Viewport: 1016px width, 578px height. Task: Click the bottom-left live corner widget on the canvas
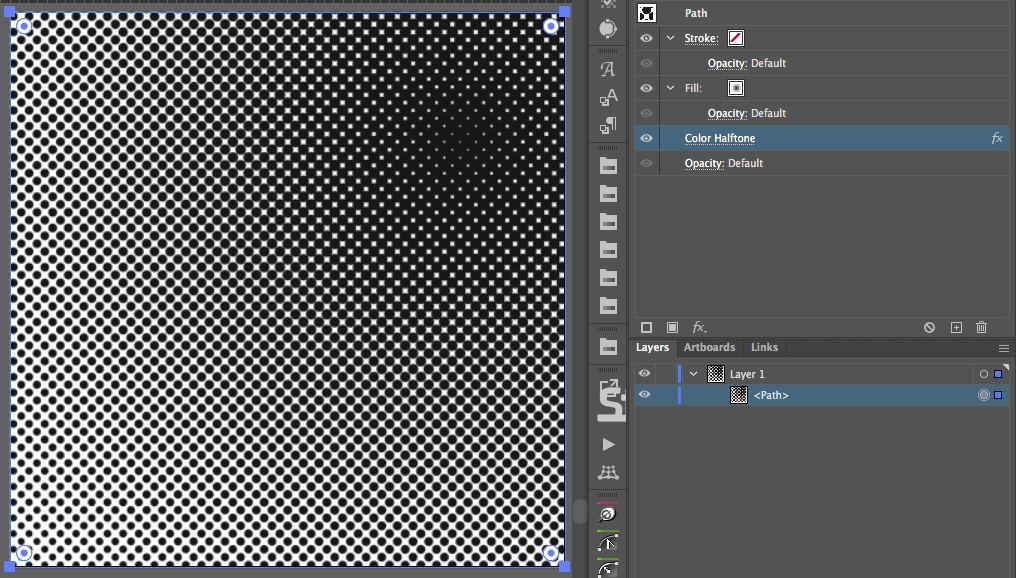point(24,553)
